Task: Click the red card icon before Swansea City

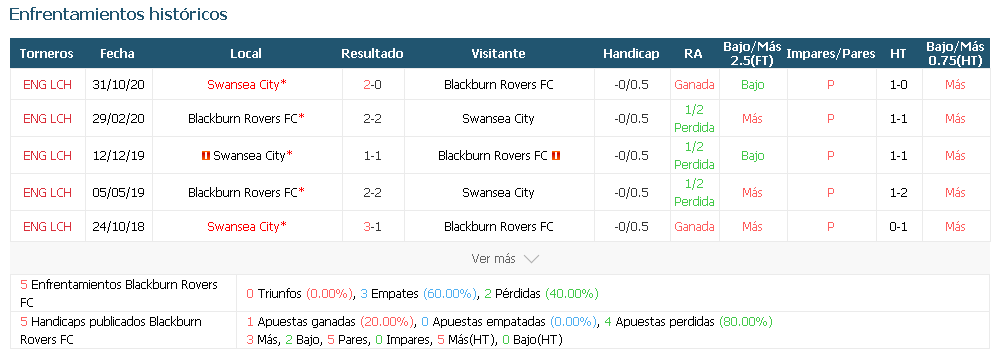Action: coord(206,155)
